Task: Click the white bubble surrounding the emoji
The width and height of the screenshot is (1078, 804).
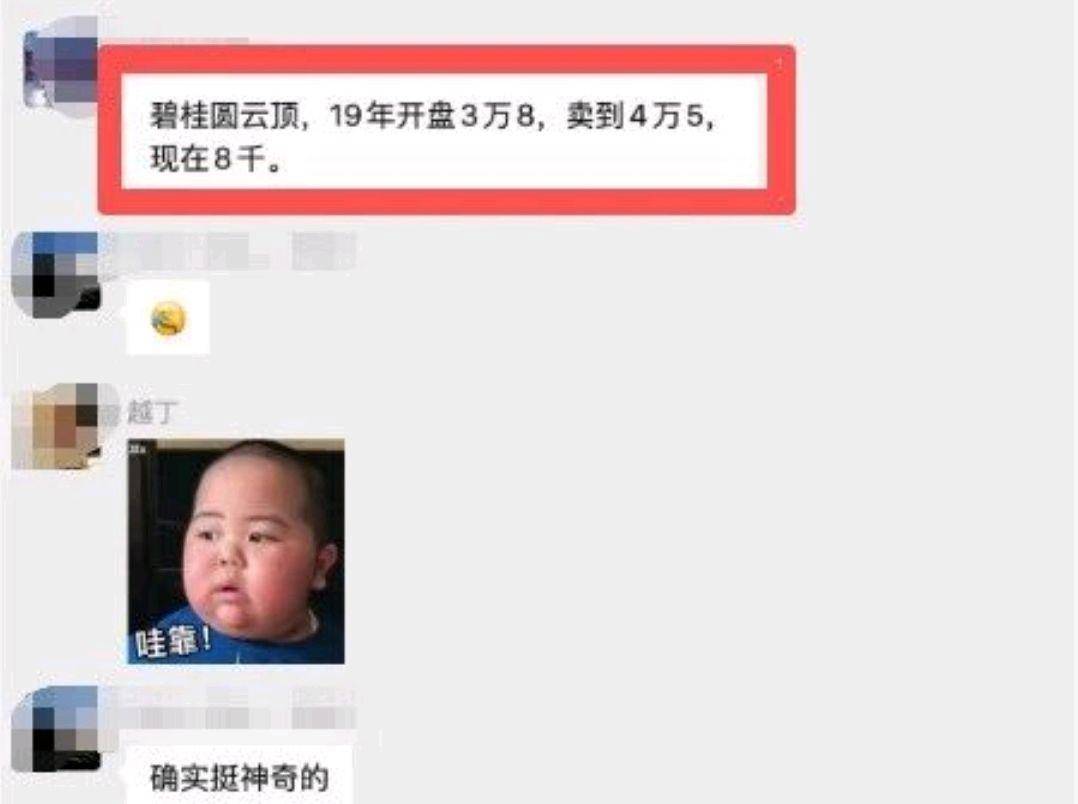Action: coord(168,318)
